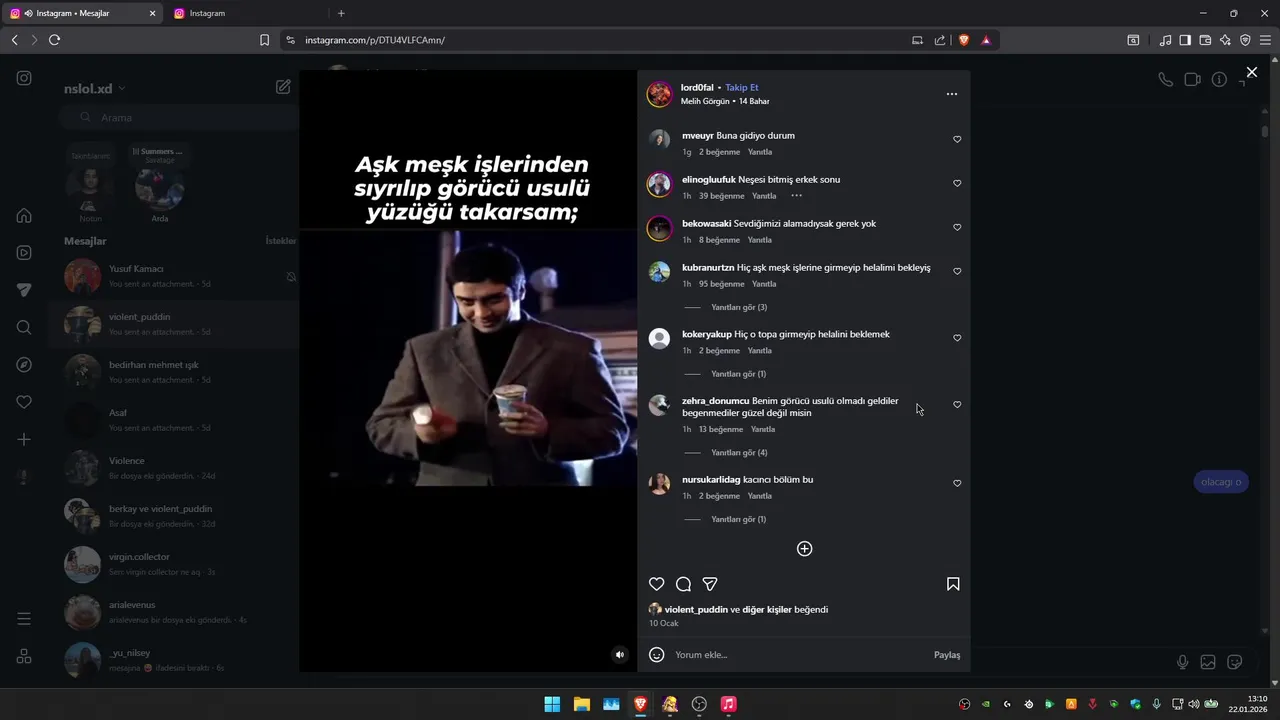Go to Instagram Home in the sidebar
1280x720 pixels.
tap(24, 215)
